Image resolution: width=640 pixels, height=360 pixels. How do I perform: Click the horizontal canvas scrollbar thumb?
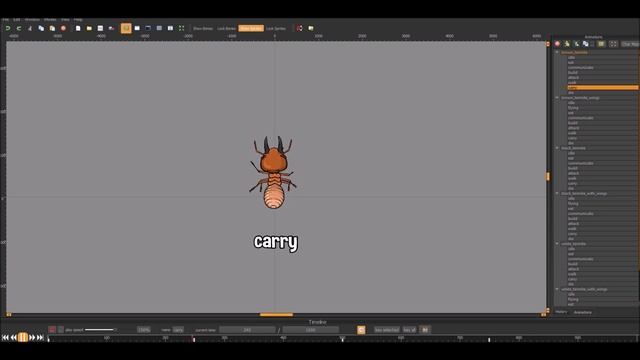pyautogui.click(x=276, y=315)
